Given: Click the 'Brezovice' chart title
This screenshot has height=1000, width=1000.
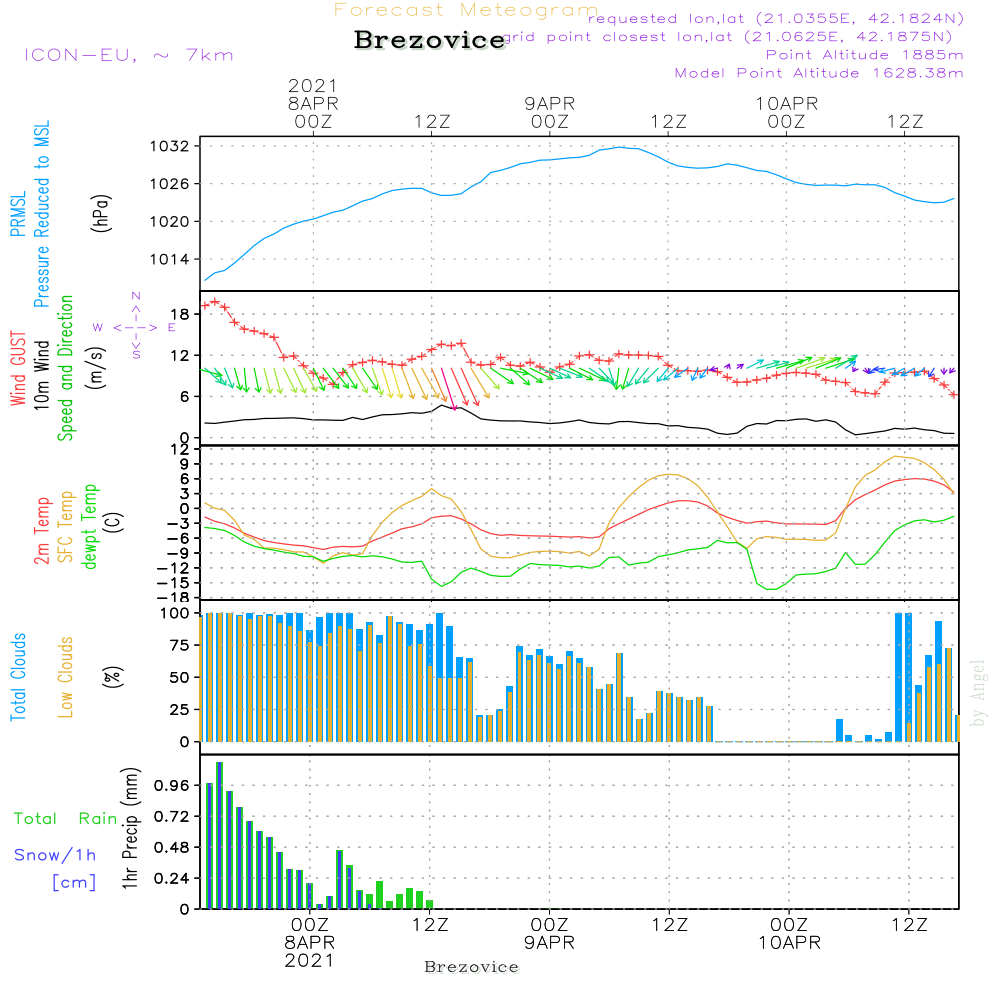Looking at the screenshot, I should coord(430,40).
